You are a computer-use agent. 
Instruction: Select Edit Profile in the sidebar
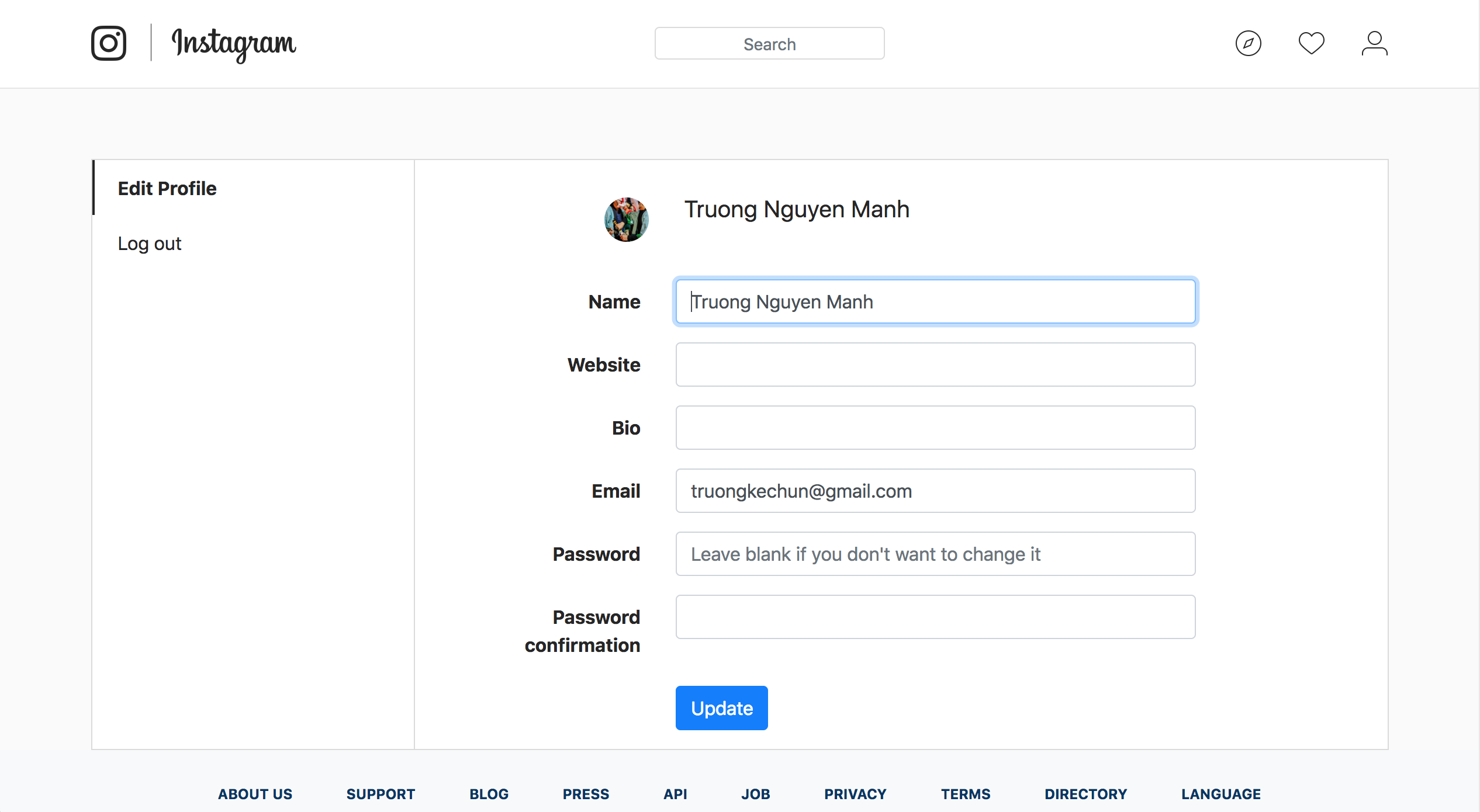[167, 188]
